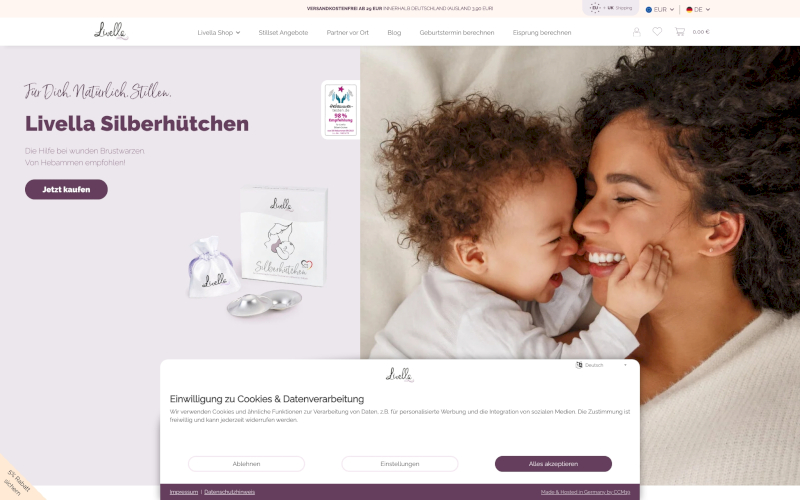Open the Deutsch language selector in cookie dialog
This screenshot has height=500, width=800.
click(x=602, y=365)
